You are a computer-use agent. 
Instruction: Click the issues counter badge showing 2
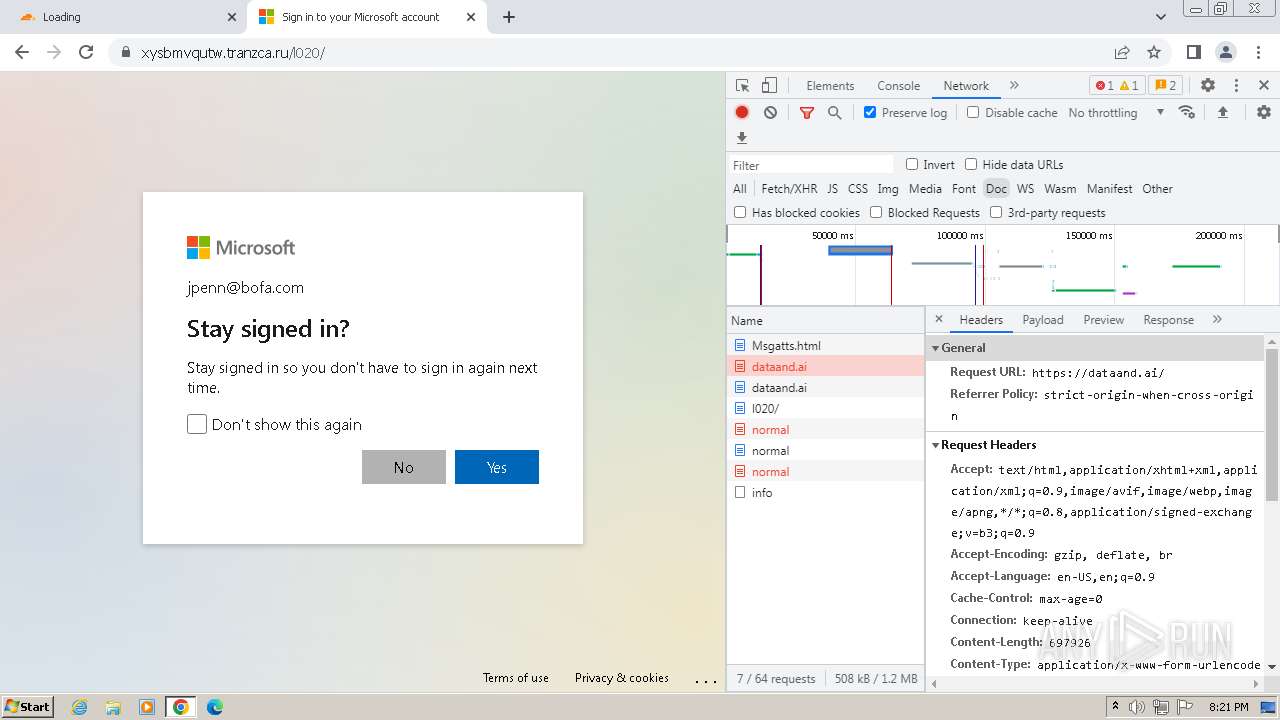click(x=1164, y=86)
